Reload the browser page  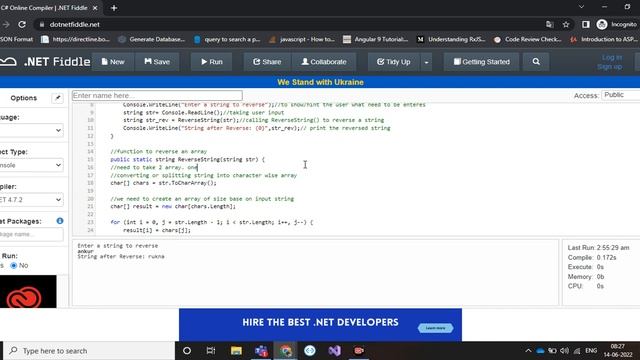[22, 24]
